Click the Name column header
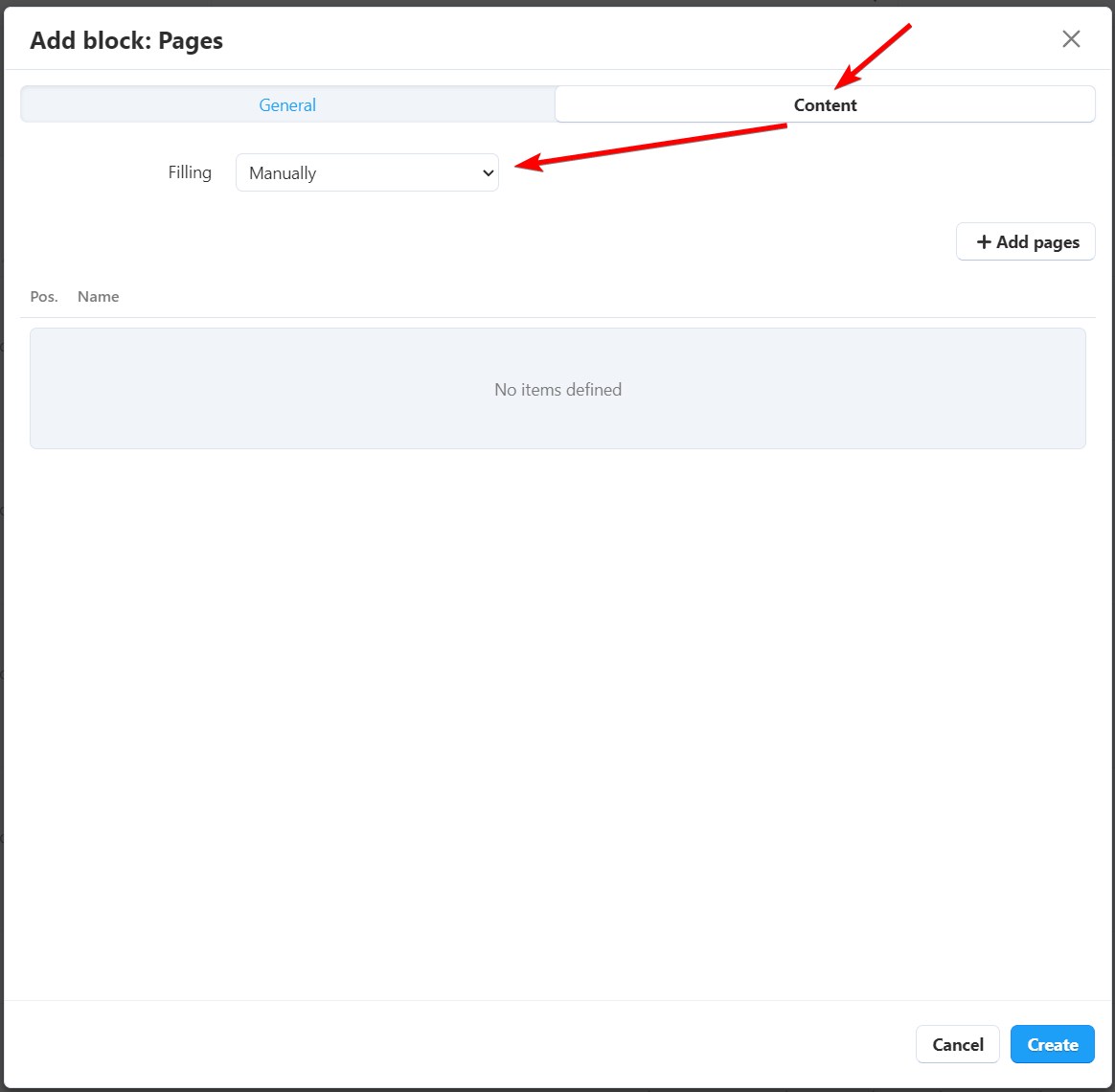The width and height of the screenshot is (1115, 1092). (98, 297)
